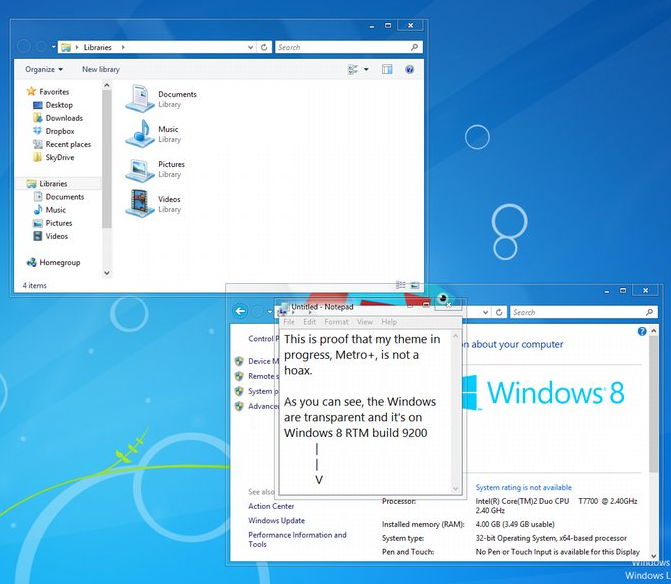Open the Videos library icon in main pane
The image size is (671, 584).
140,204
